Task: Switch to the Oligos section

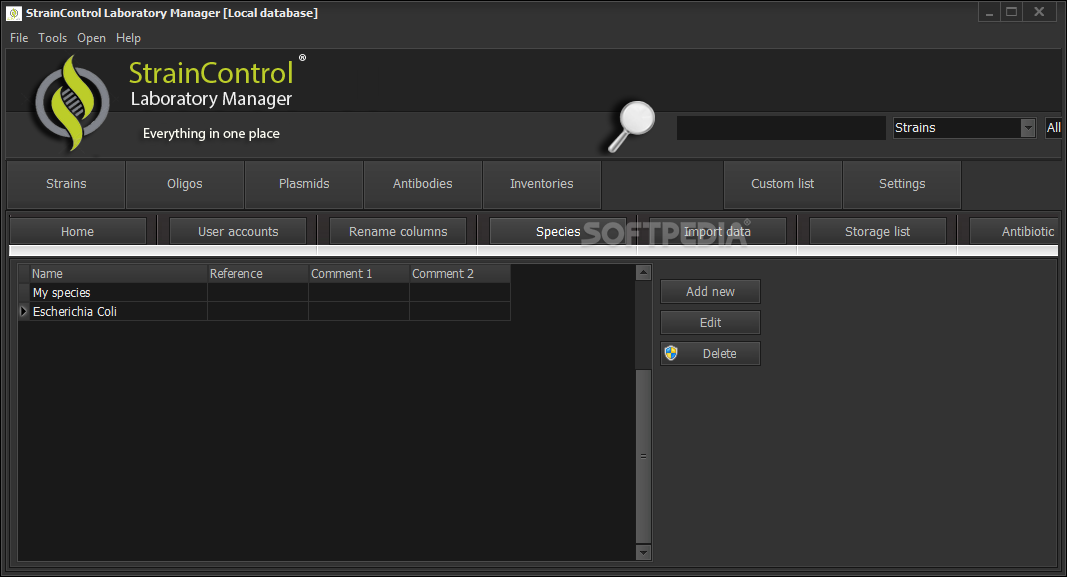Action: [185, 184]
